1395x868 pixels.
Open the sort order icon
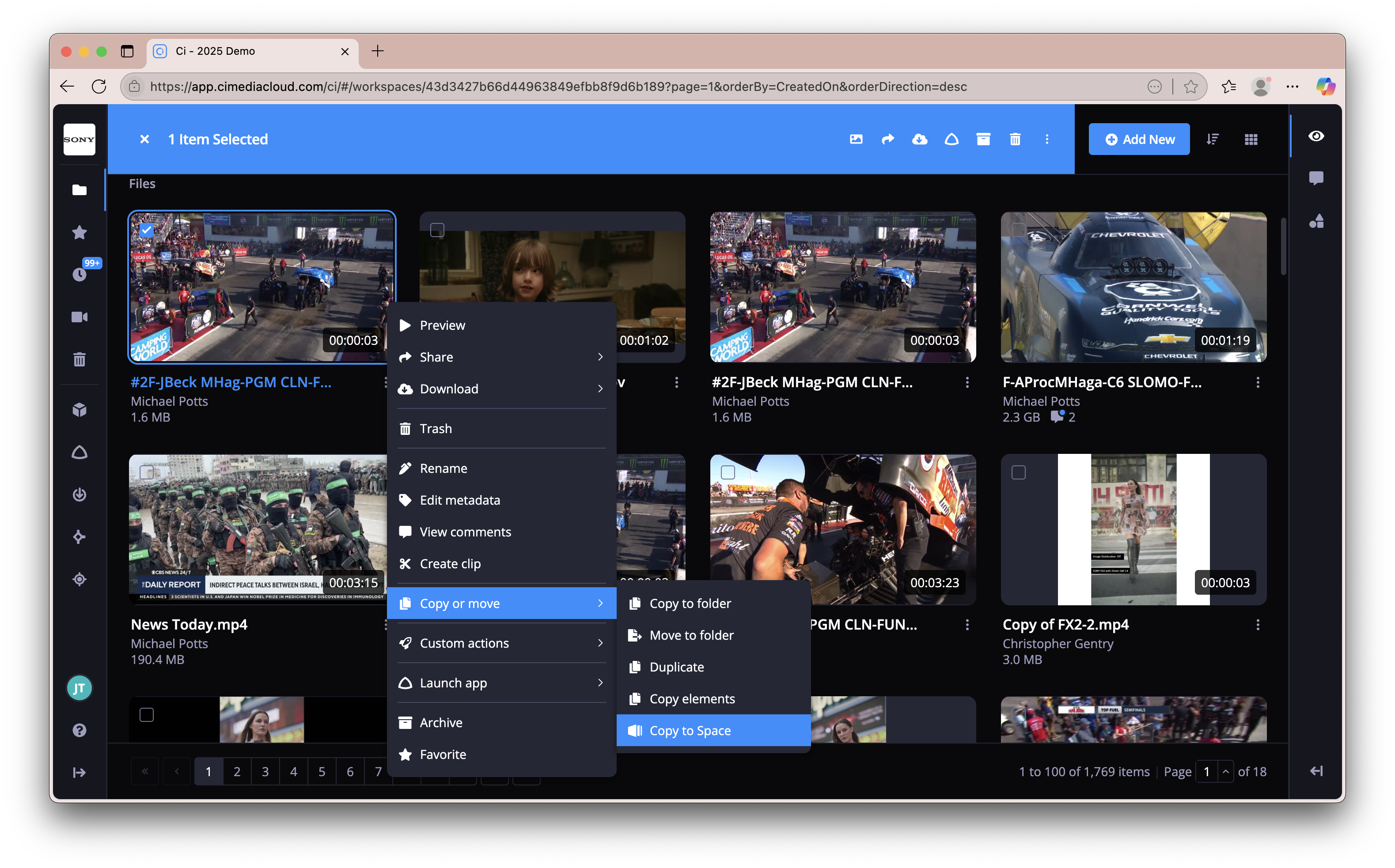click(1213, 139)
